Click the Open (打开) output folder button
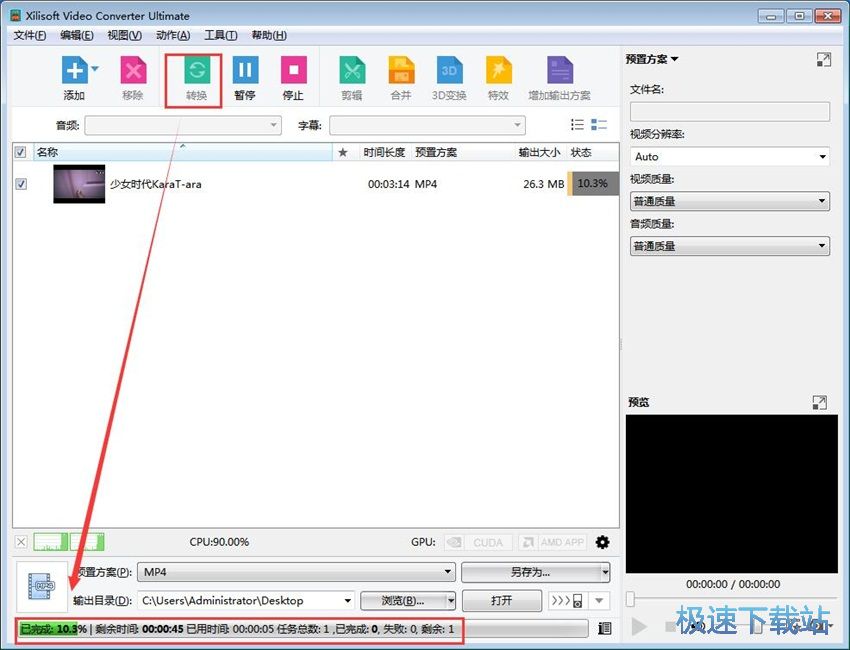Image resolution: width=850 pixels, height=650 pixels. 501,601
